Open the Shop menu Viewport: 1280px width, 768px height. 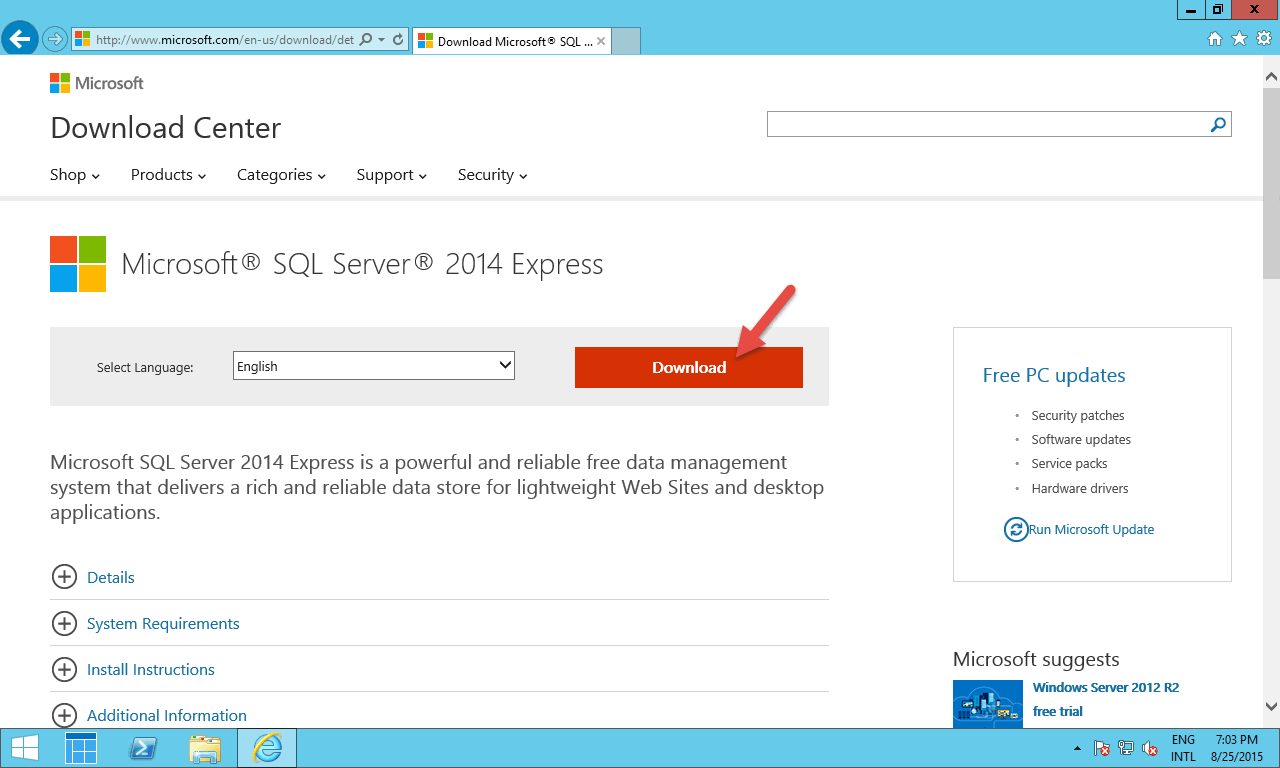tap(75, 175)
